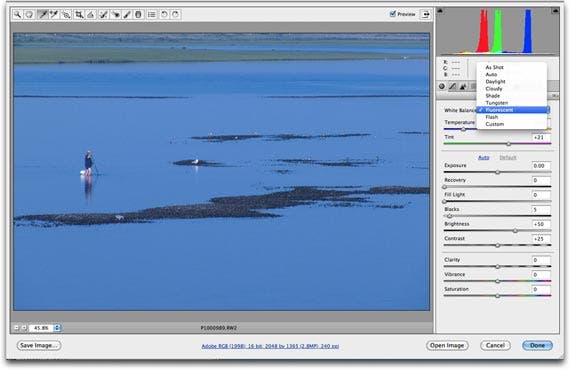Click the Tint value field +21
Viewport: 570px width, 370px height.
click(541, 137)
